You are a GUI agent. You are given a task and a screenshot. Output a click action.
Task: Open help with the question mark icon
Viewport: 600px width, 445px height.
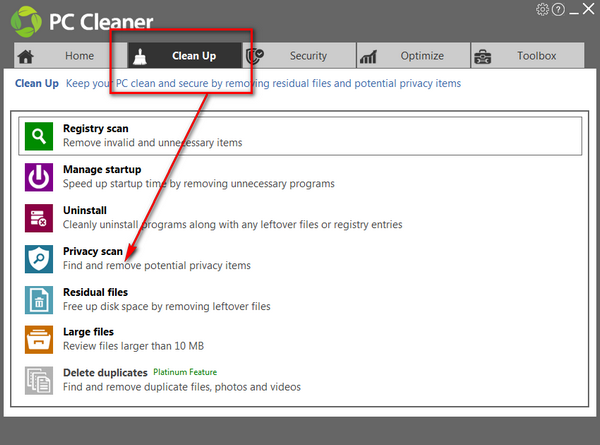(x=558, y=10)
